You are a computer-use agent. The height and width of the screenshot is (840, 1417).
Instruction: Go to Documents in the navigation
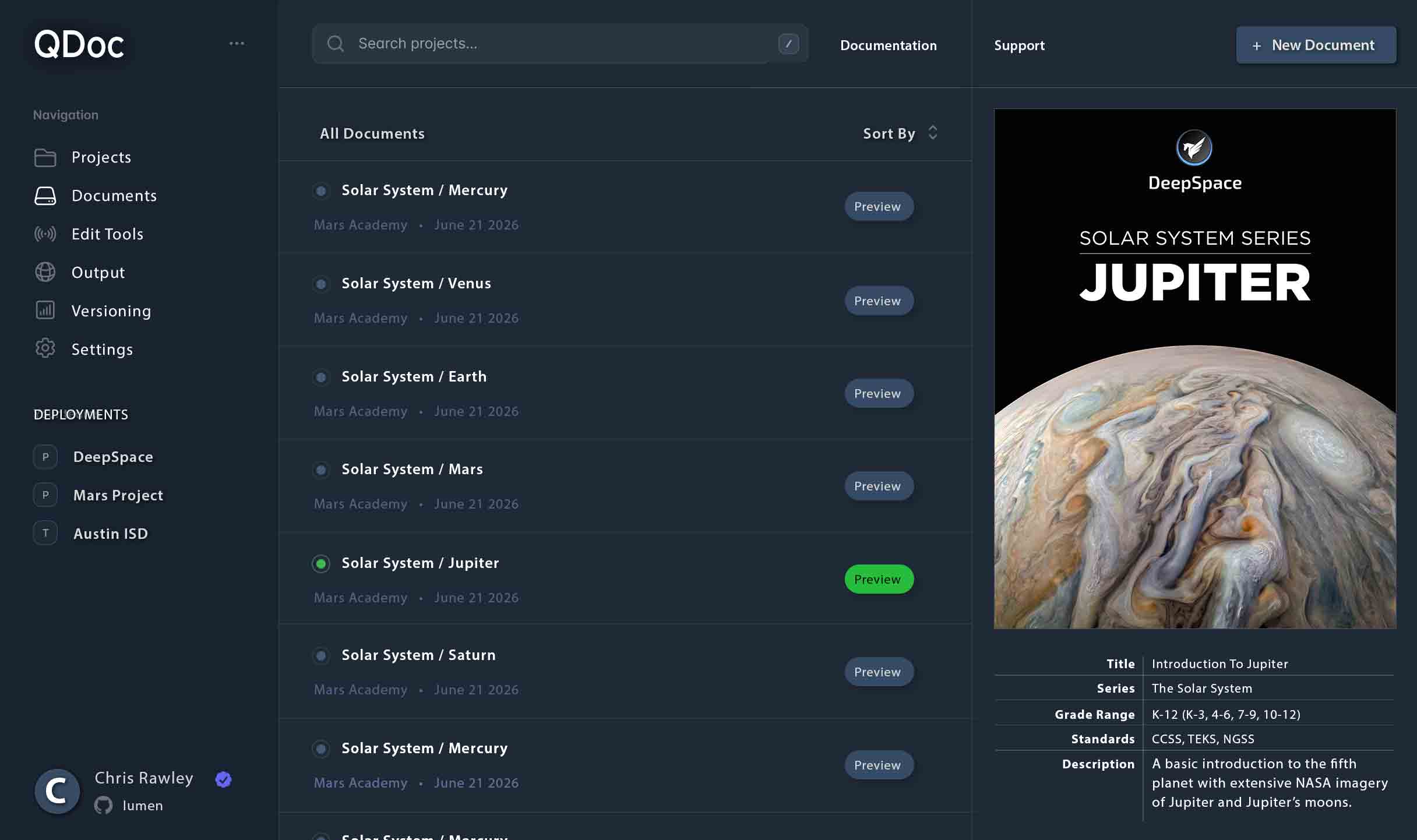[114, 196]
